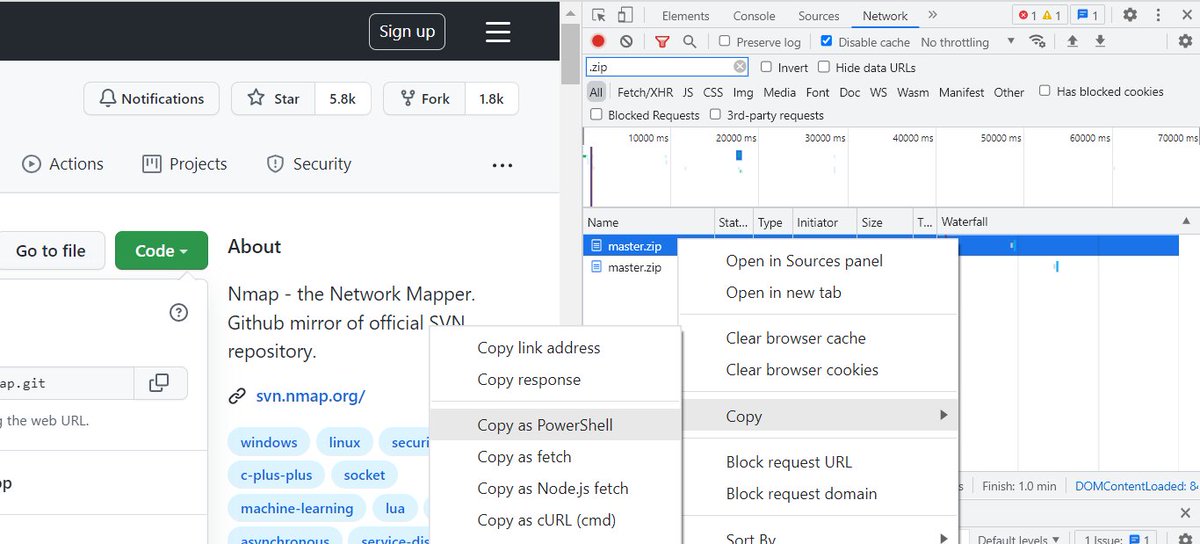Click the Sign up button

pyautogui.click(x=407, y=31)
